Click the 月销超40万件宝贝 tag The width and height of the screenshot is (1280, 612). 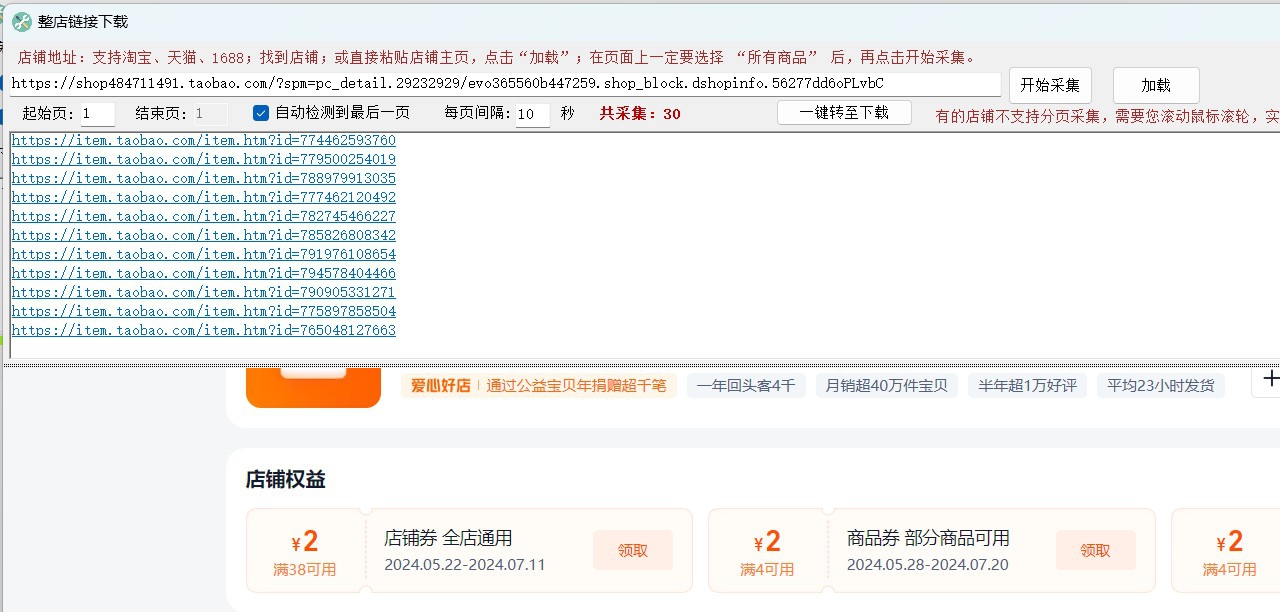coord(887,386)
